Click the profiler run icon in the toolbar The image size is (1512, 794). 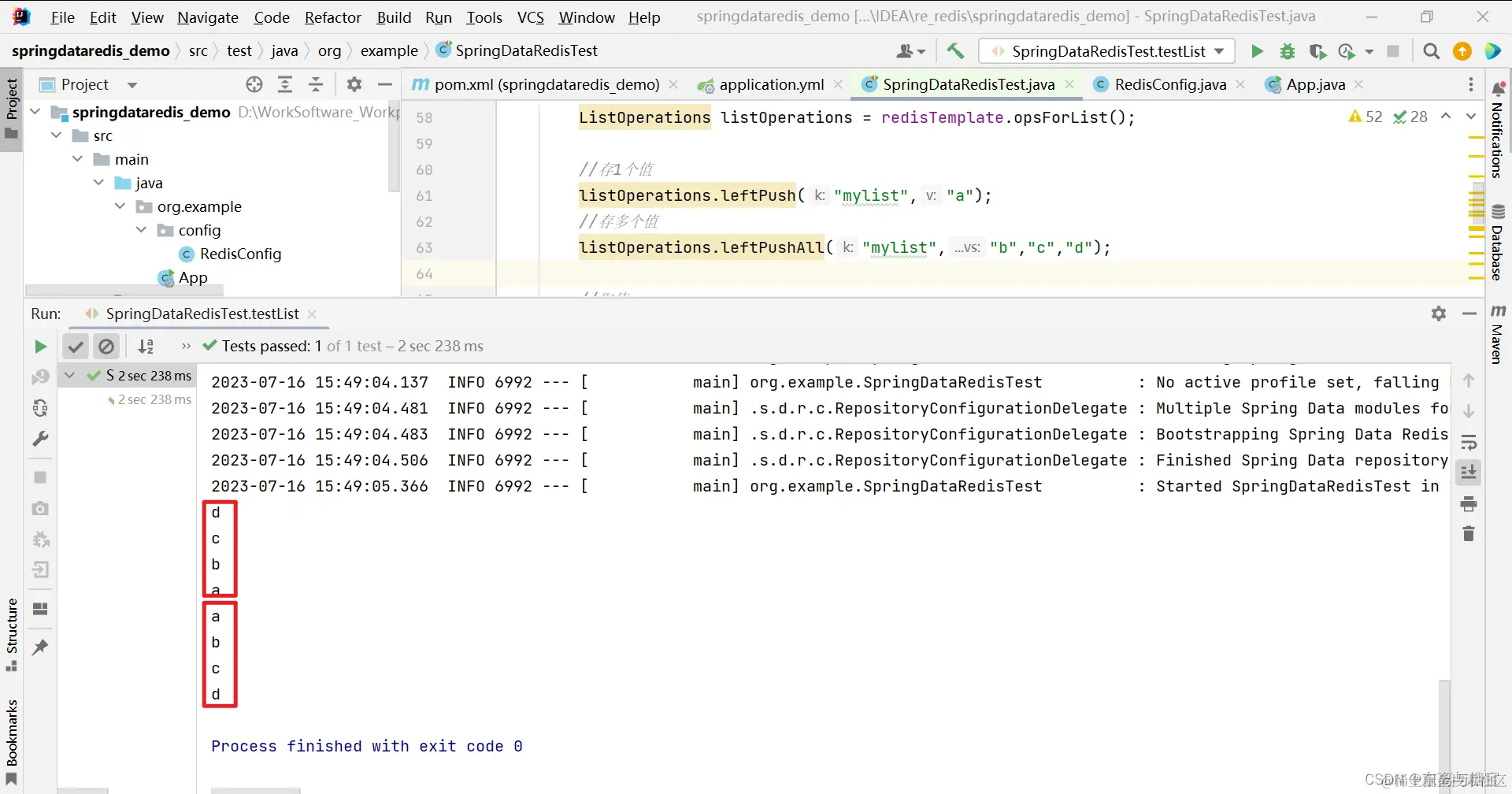(1347, 51)
